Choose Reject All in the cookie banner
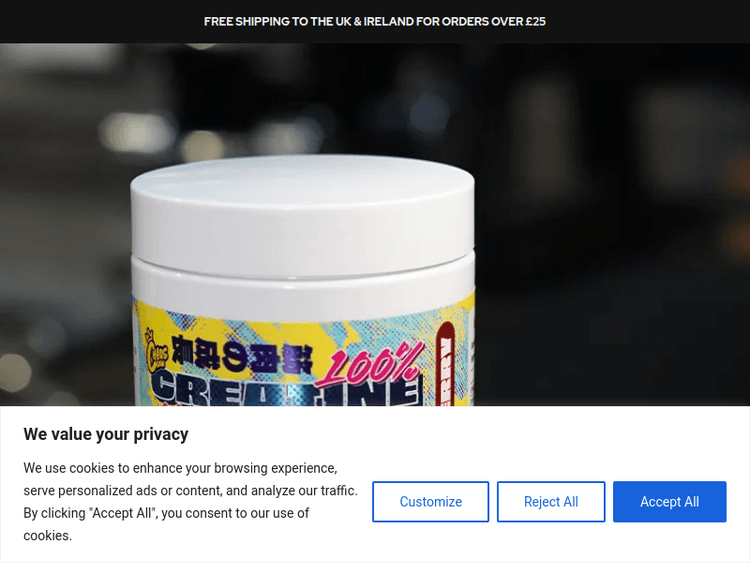Screen dimensions: 750x563 coord(551,501)
